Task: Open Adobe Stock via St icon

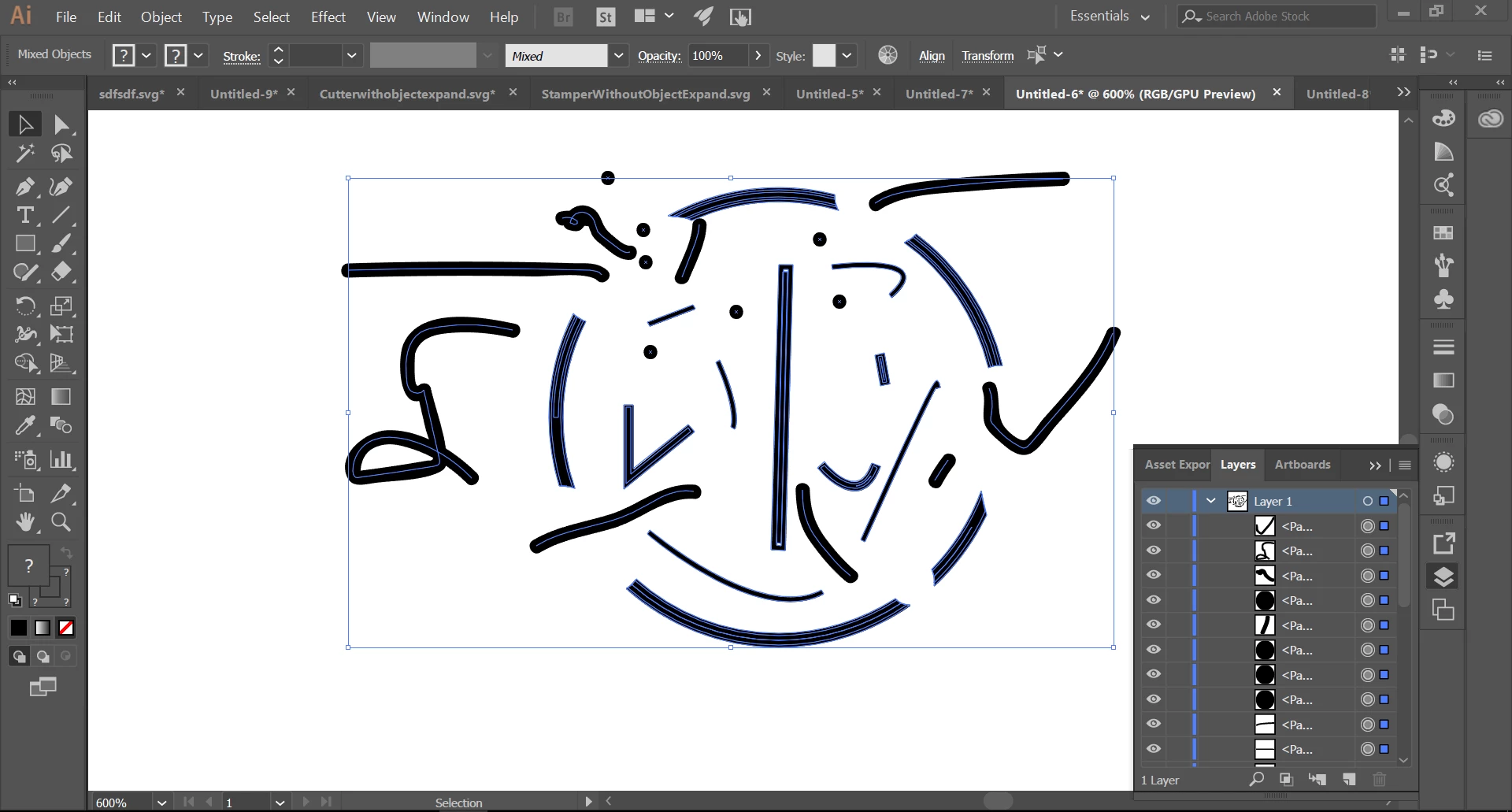Action: pyautogui.click(x=605, y=17)
